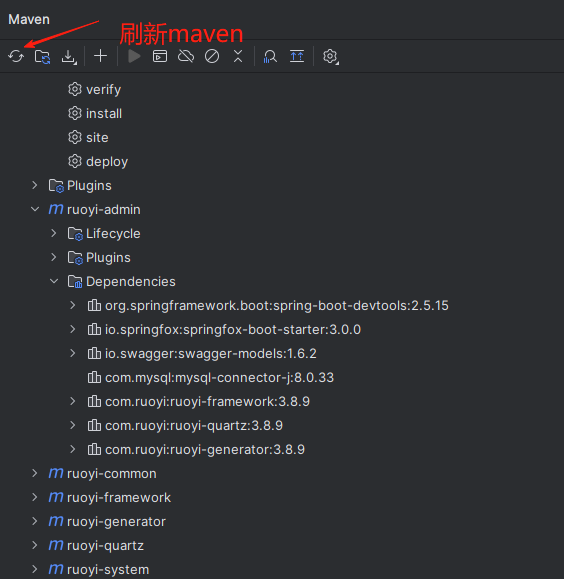
Task: Click Plugins folder icon under ruoyi-admin
Action: [x=75, y=258]
